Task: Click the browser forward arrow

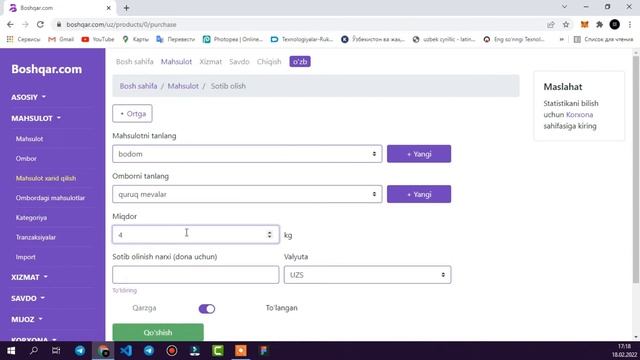Action: pos(25,24)
